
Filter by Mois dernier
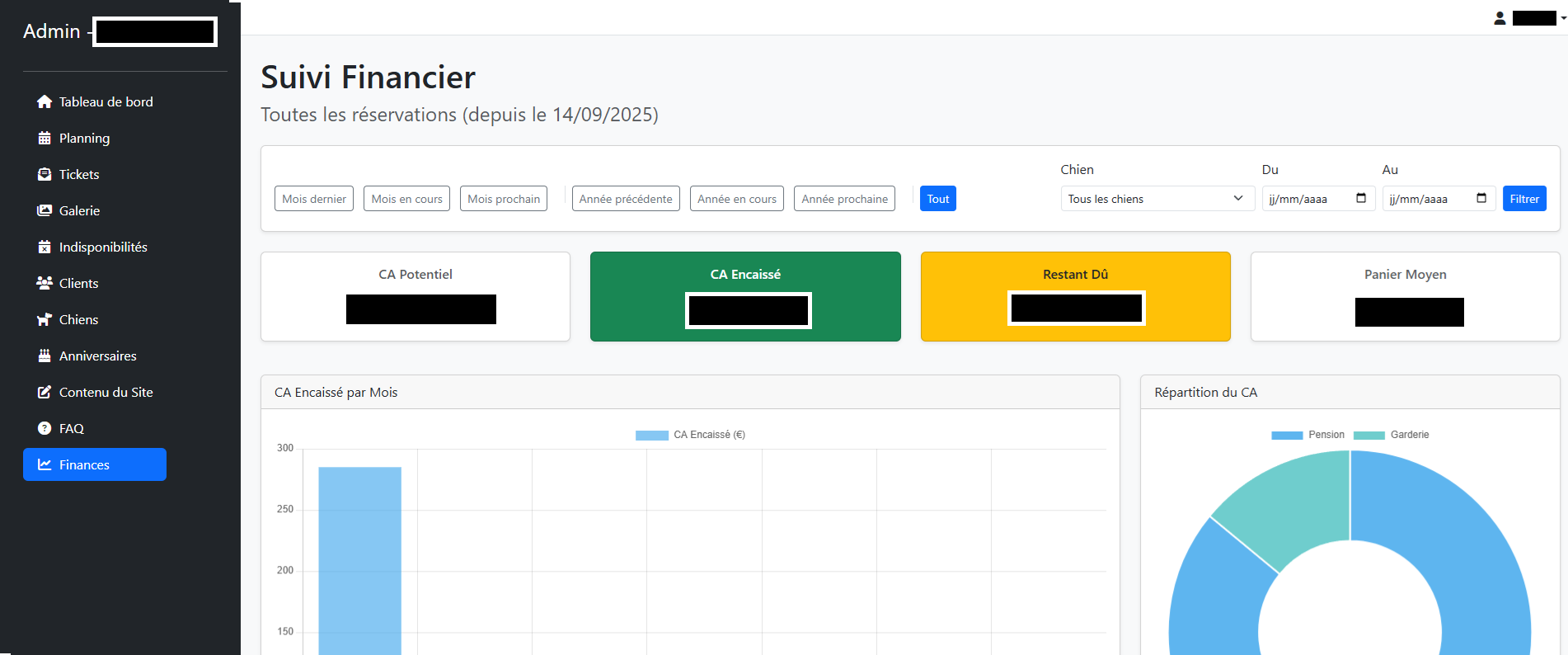point(314,199)
